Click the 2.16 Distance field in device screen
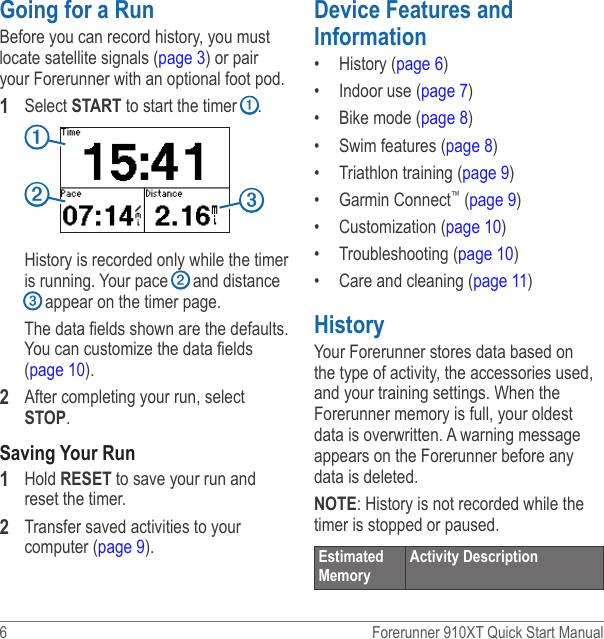The image size is (604, 639). [187, 210]
